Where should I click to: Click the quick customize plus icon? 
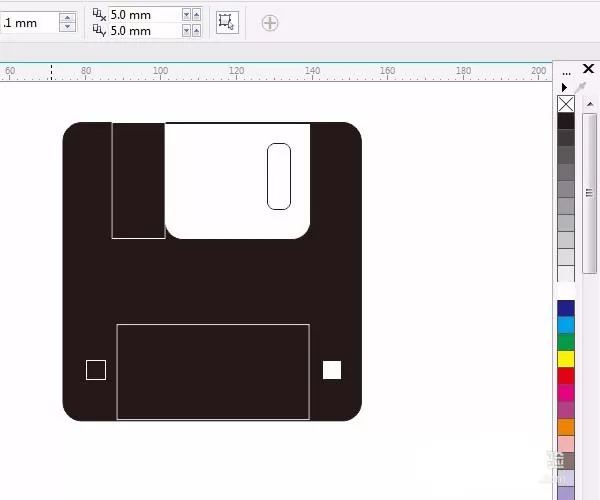tap(270, 23)
